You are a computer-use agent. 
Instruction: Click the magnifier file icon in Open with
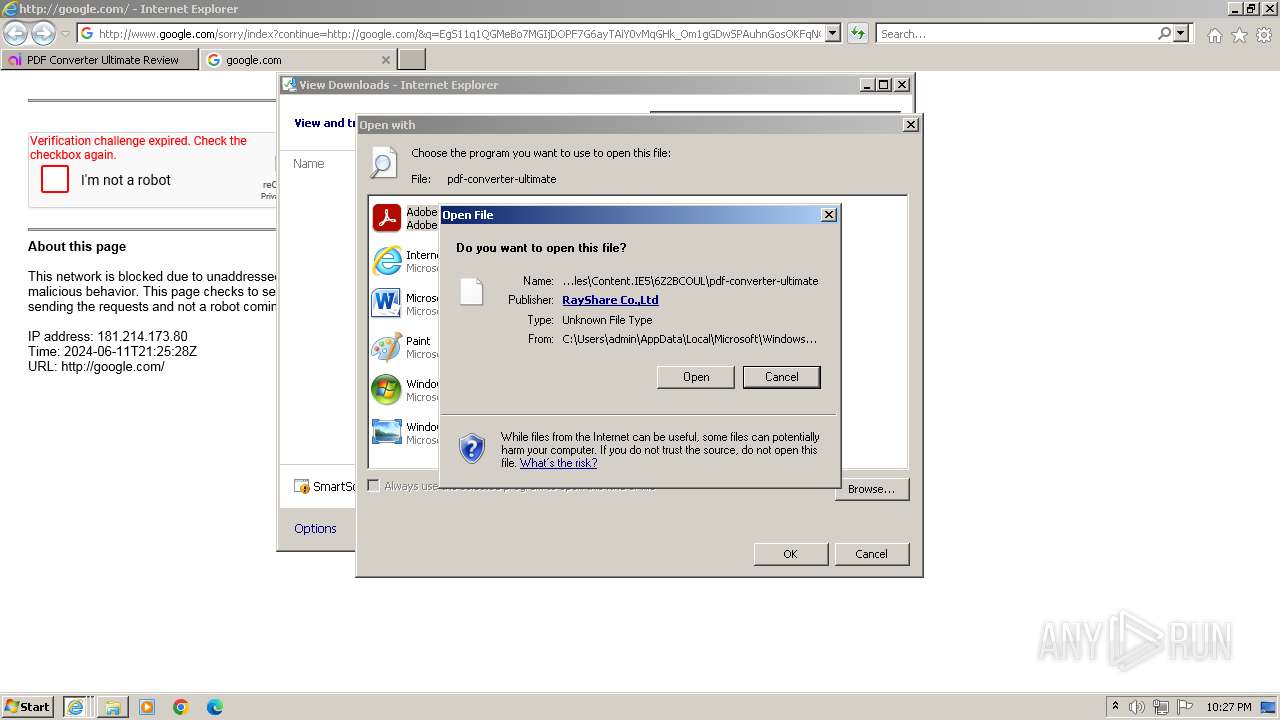coord(384,163)
